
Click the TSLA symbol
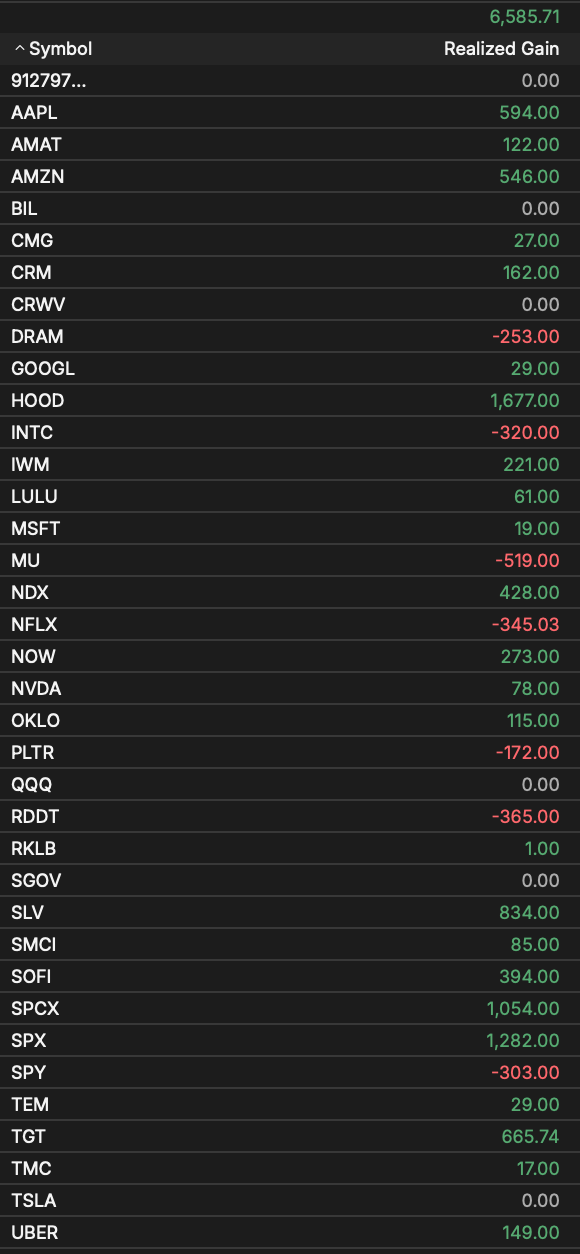point(34,1201)
